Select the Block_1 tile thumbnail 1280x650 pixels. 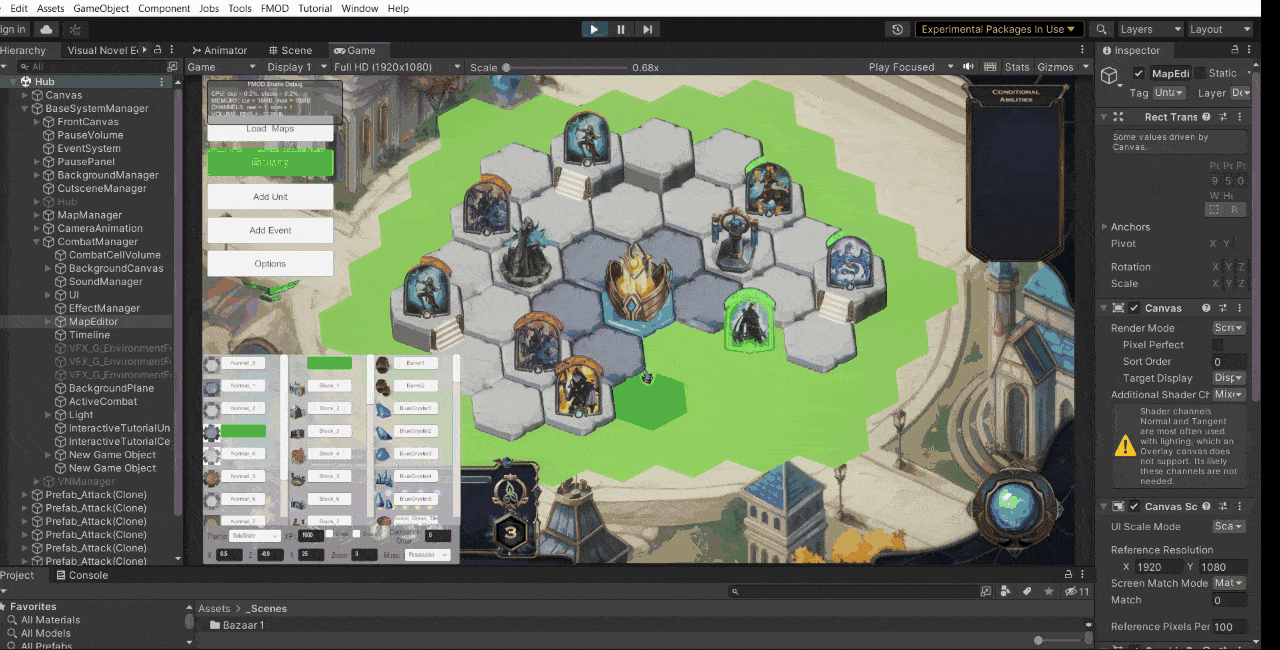297,386
